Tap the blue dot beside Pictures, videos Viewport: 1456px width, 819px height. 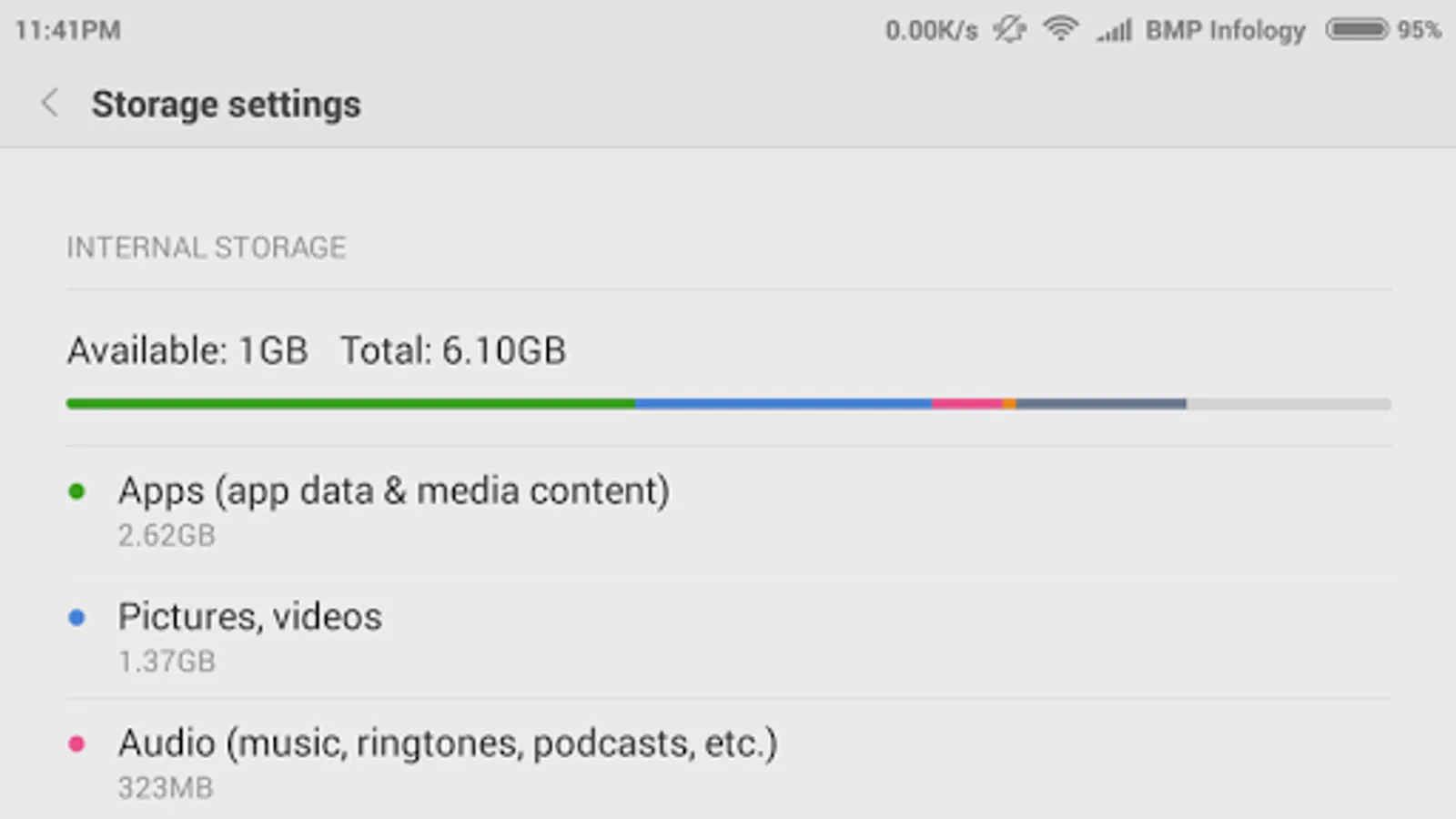[77, 618]
